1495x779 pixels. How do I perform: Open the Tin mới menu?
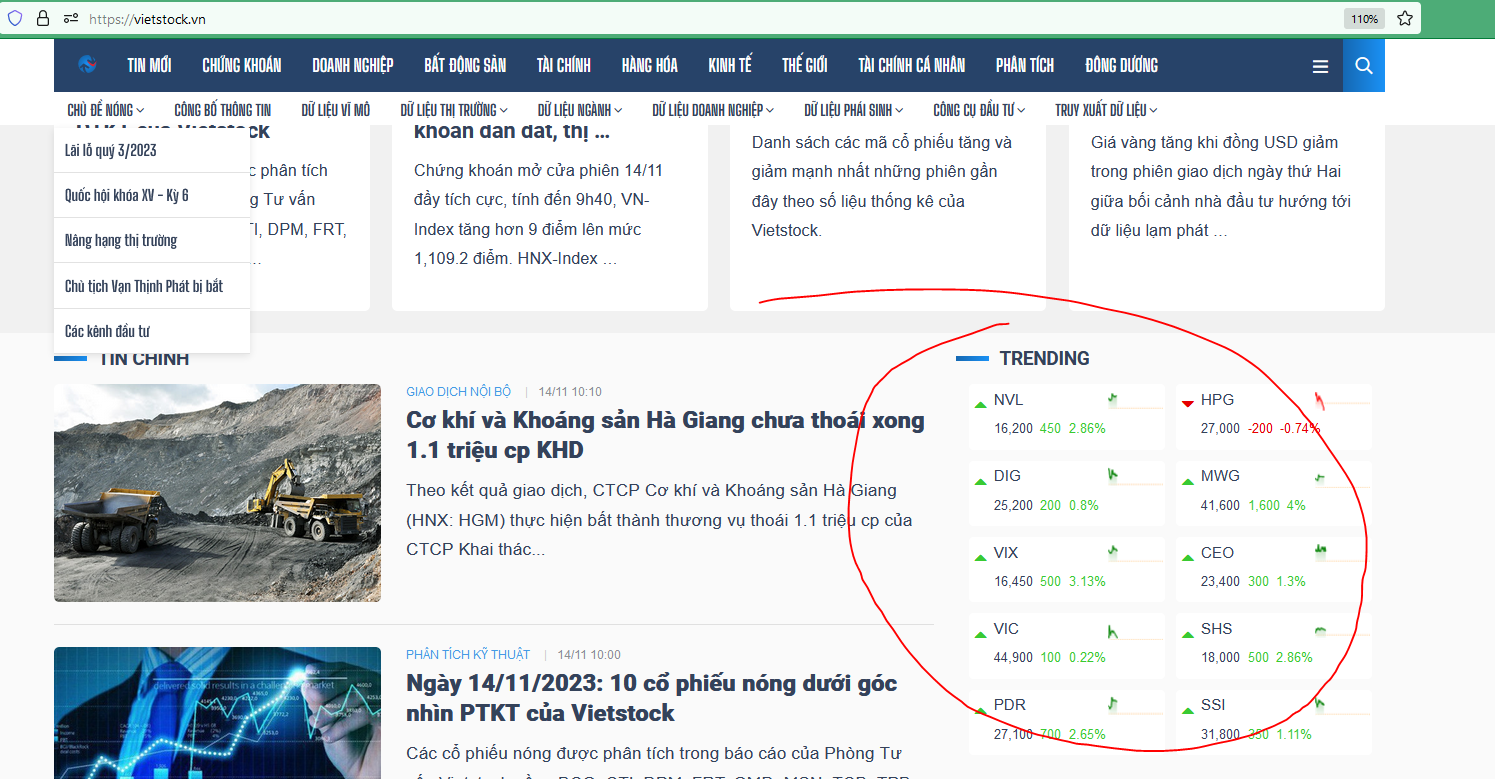point(149,66)
